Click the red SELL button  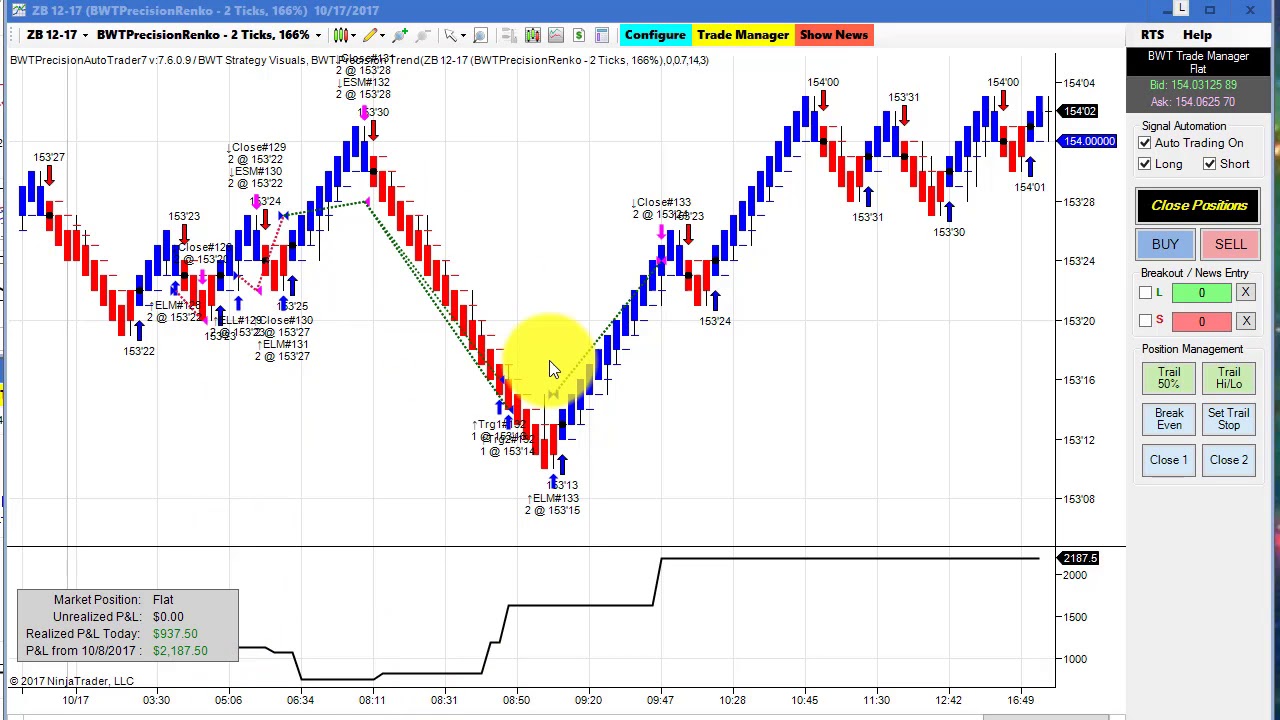pyautogui.click(x=1231, y=244)
